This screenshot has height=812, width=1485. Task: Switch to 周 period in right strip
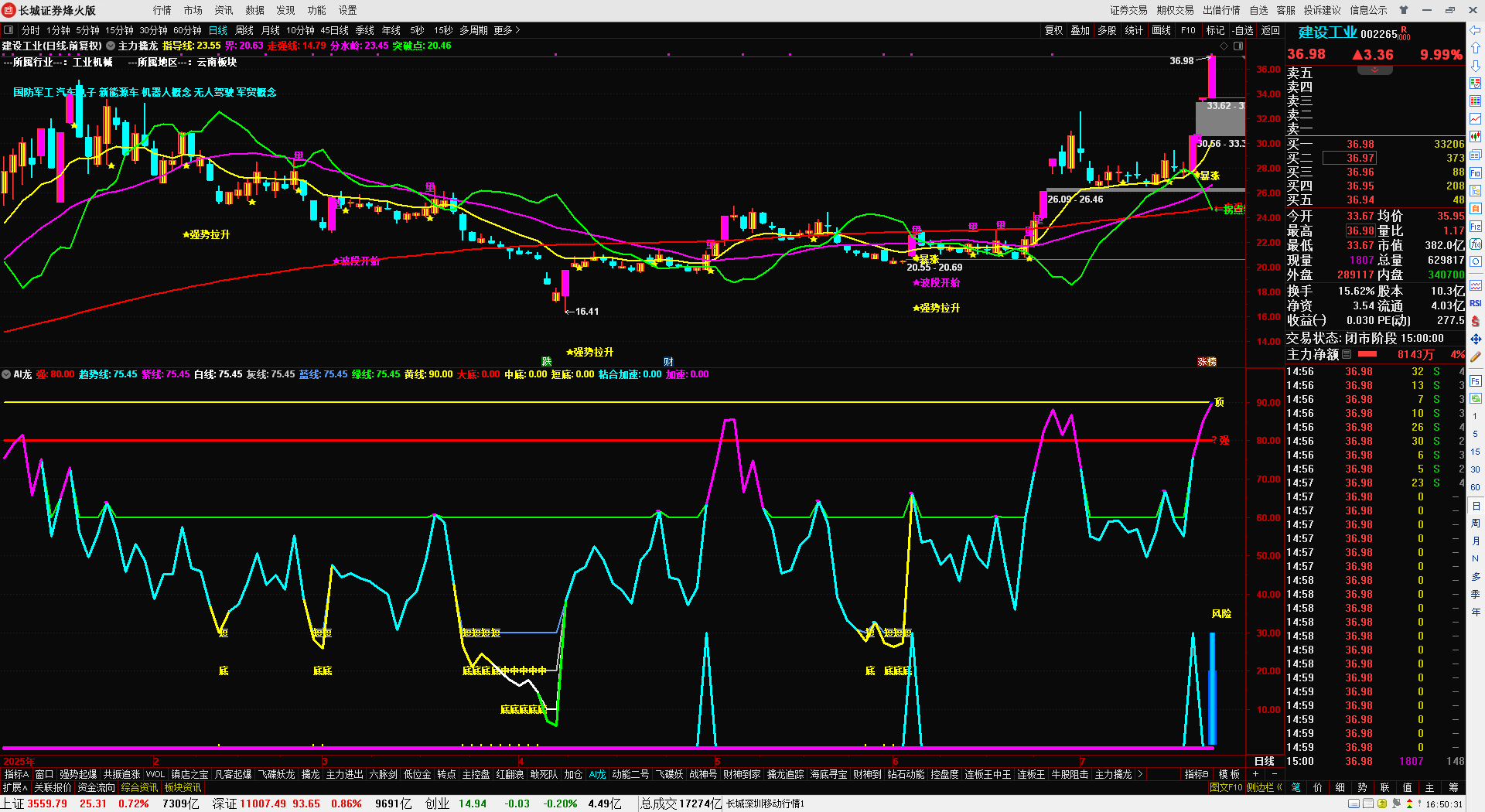click(1475, 523)
